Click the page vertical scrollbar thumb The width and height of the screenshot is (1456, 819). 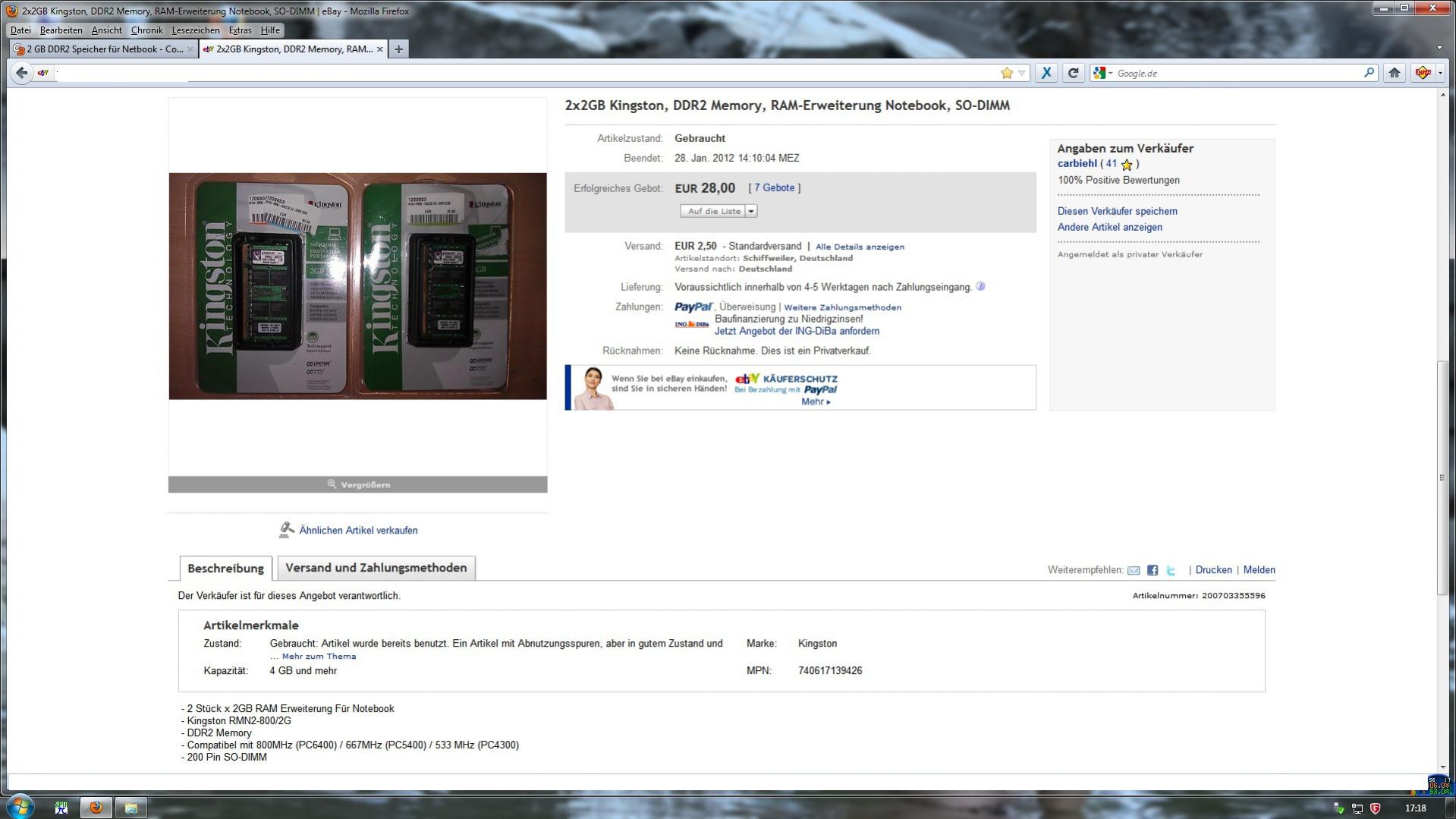pyautogui.click(x=1442, y=478)
